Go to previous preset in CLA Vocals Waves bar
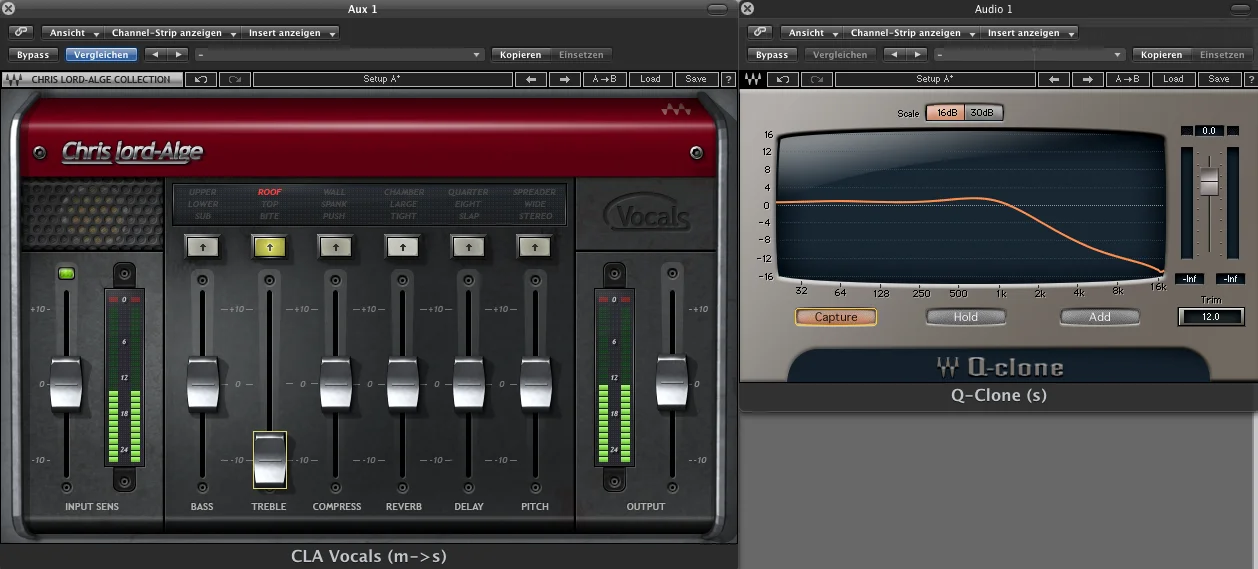The width and height of the screenshot is (1258, 569). [531, 79]
